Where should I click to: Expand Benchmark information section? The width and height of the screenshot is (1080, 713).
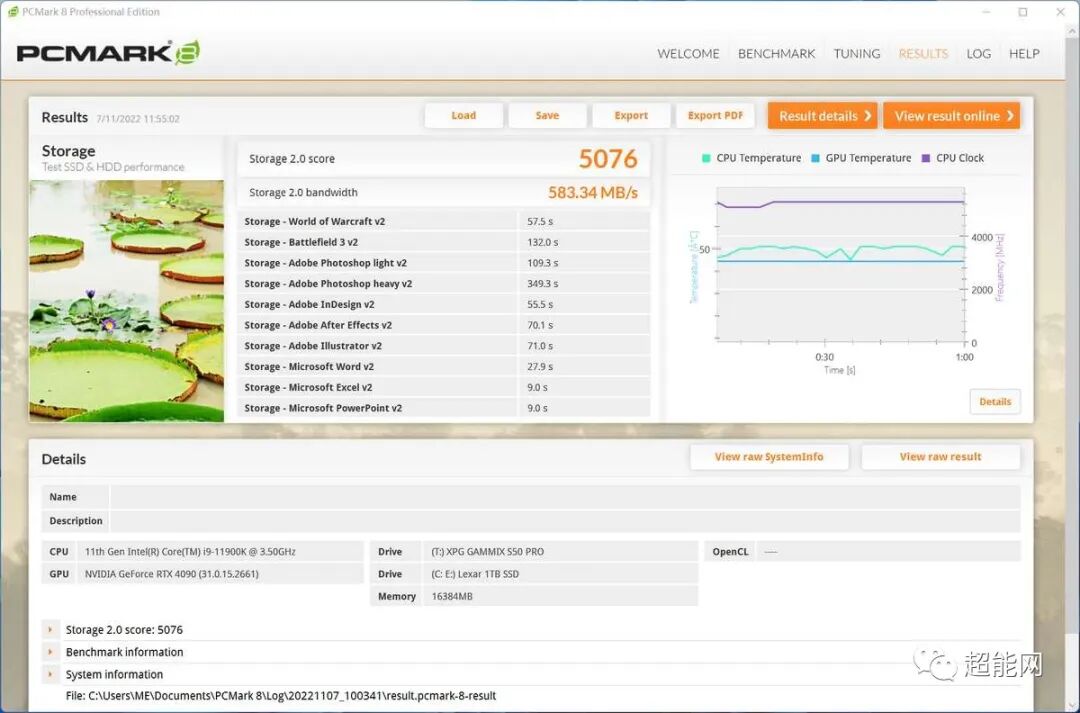coord(50,652)
